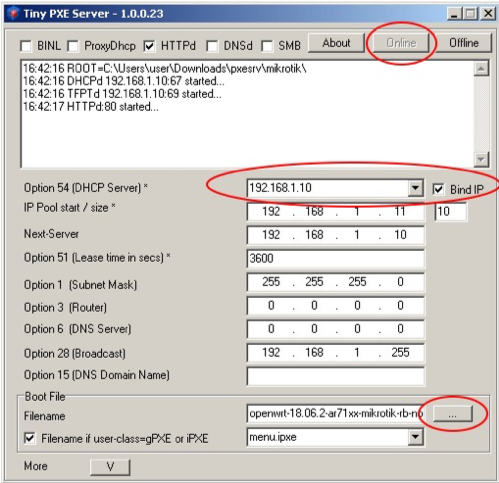Click the log scroll up arrow
Screen dimensions: 499x483
coord(481,69)
